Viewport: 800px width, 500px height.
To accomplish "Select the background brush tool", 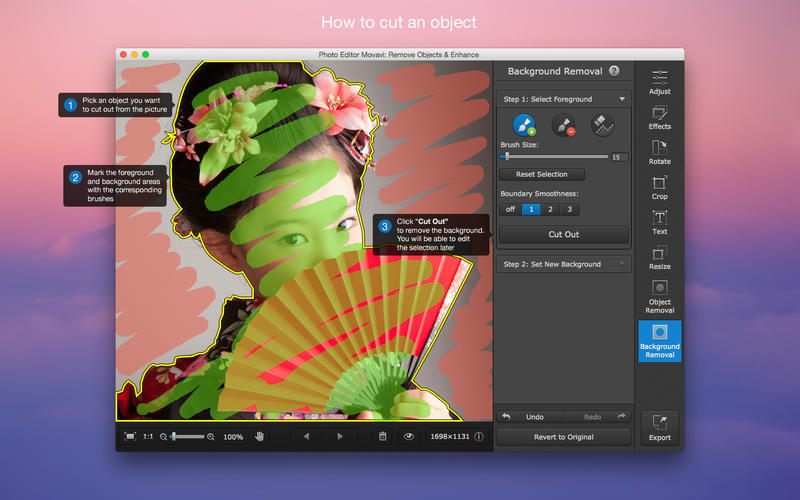I will coord(563,125).
